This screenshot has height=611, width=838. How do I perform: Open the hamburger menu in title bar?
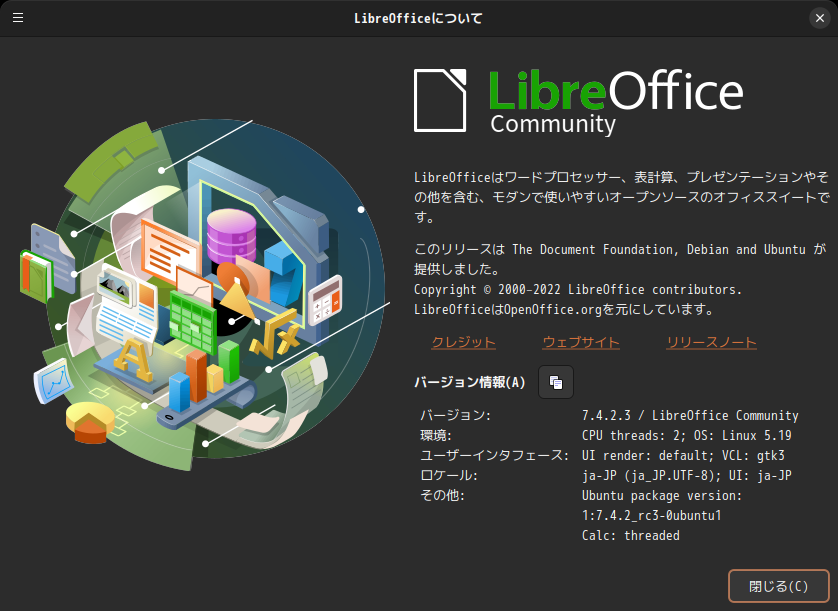tap(18, 18)
